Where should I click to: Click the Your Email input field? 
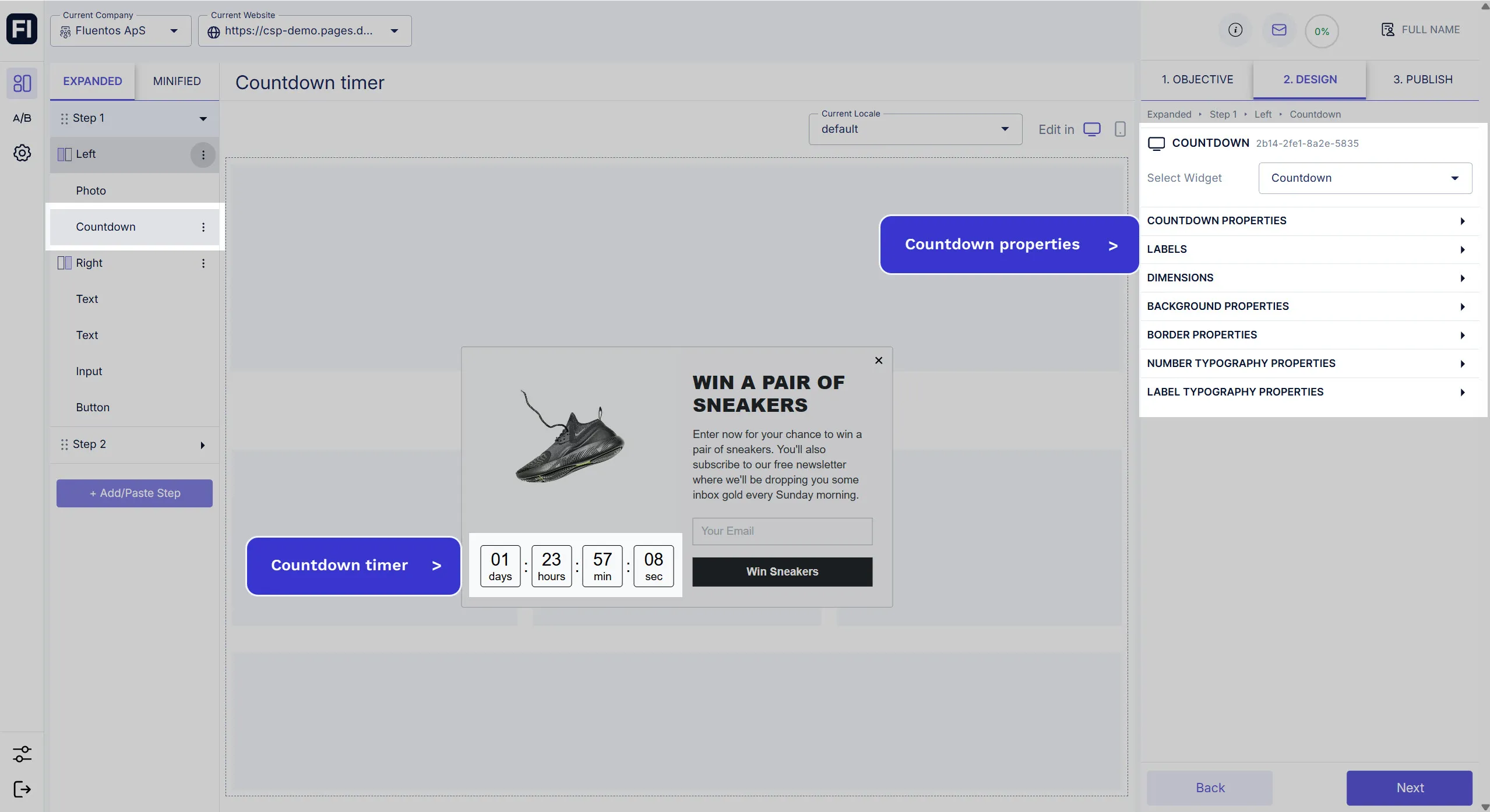click(781, 531)
